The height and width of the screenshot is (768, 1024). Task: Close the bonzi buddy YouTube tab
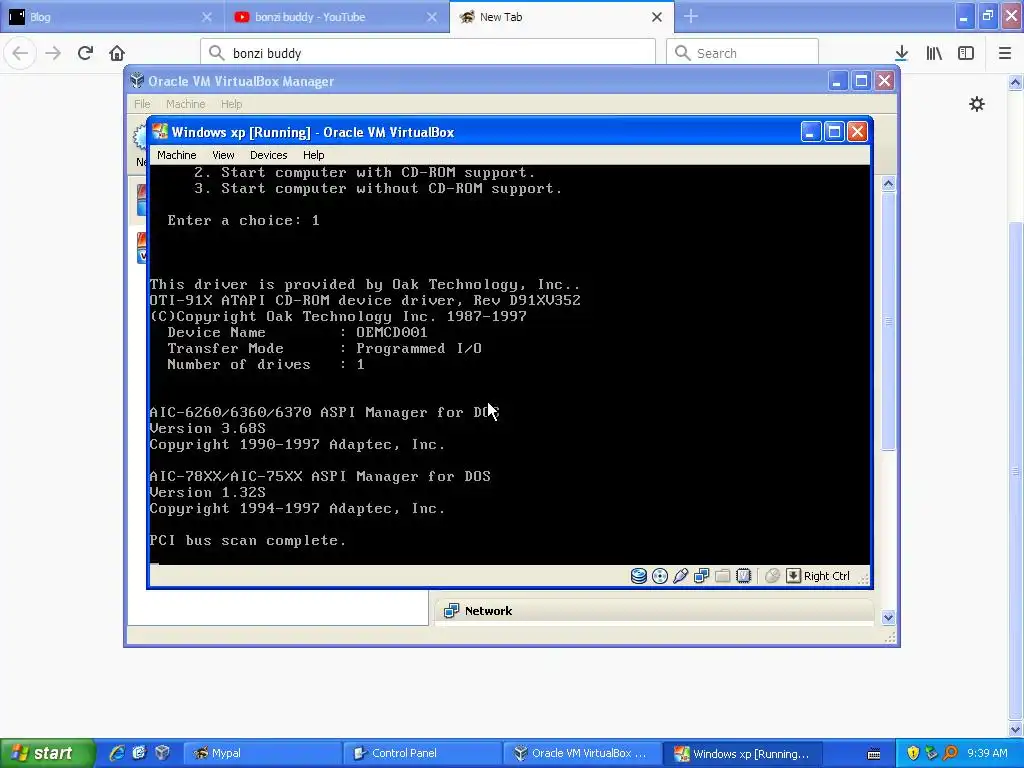432,17
